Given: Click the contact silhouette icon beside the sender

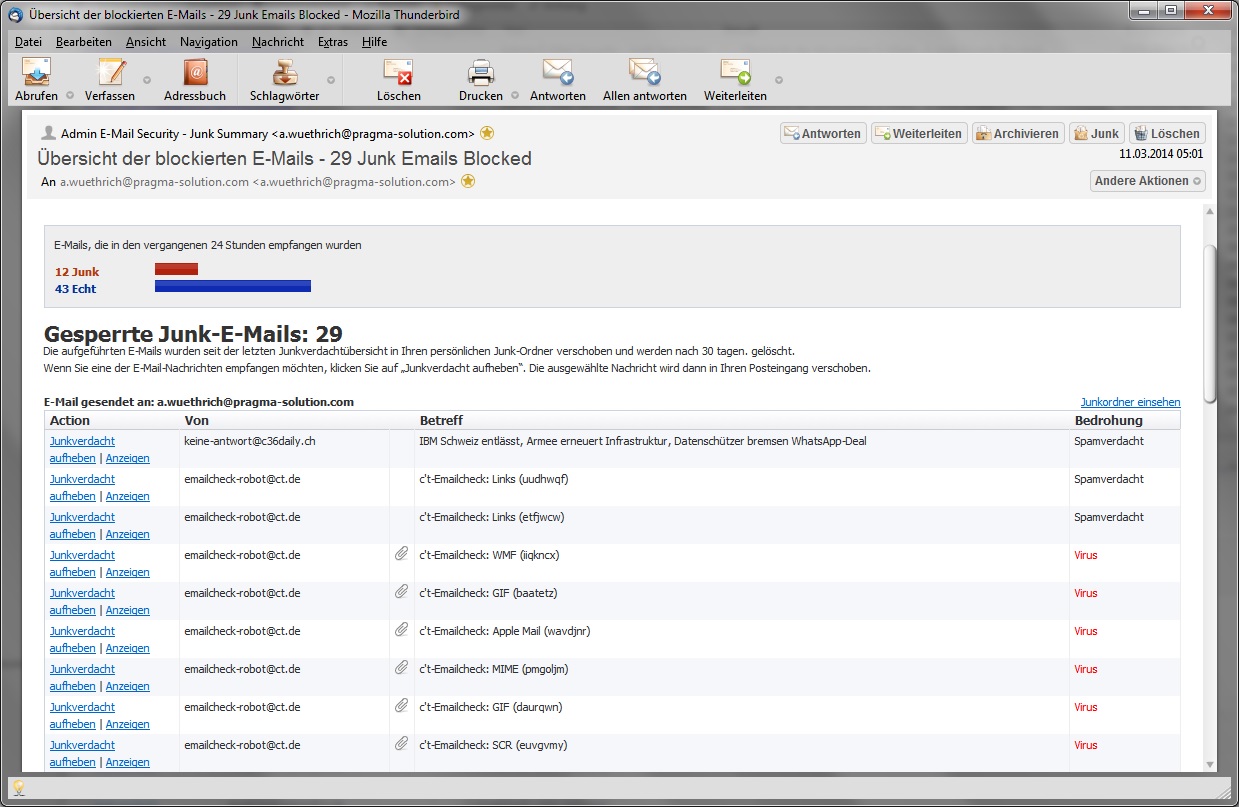Looking at the screenshot, I should (48, 133).
